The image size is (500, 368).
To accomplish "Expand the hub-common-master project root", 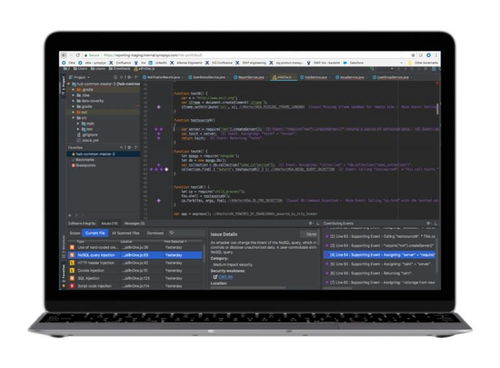I will coord(69,84).
